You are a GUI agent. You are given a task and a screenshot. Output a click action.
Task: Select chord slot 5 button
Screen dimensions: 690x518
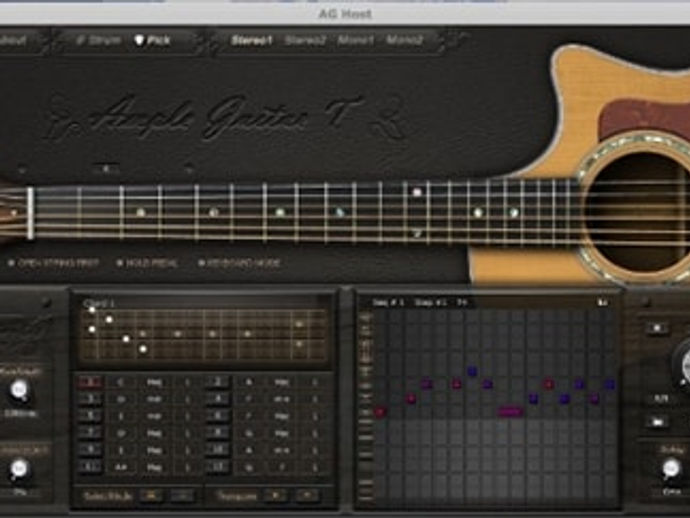[90, 416]
